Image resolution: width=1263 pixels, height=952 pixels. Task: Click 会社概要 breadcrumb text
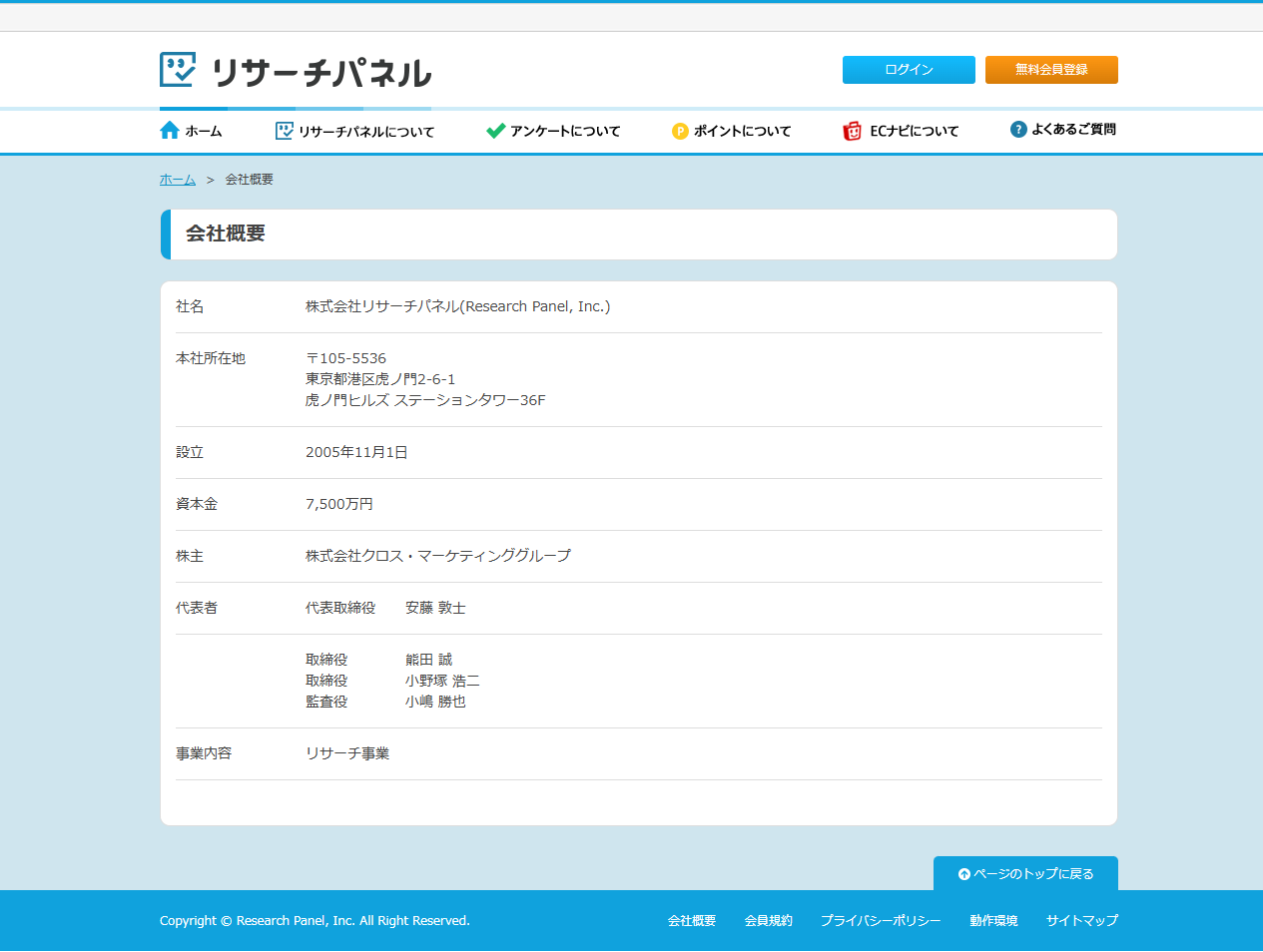pos(250,180)
